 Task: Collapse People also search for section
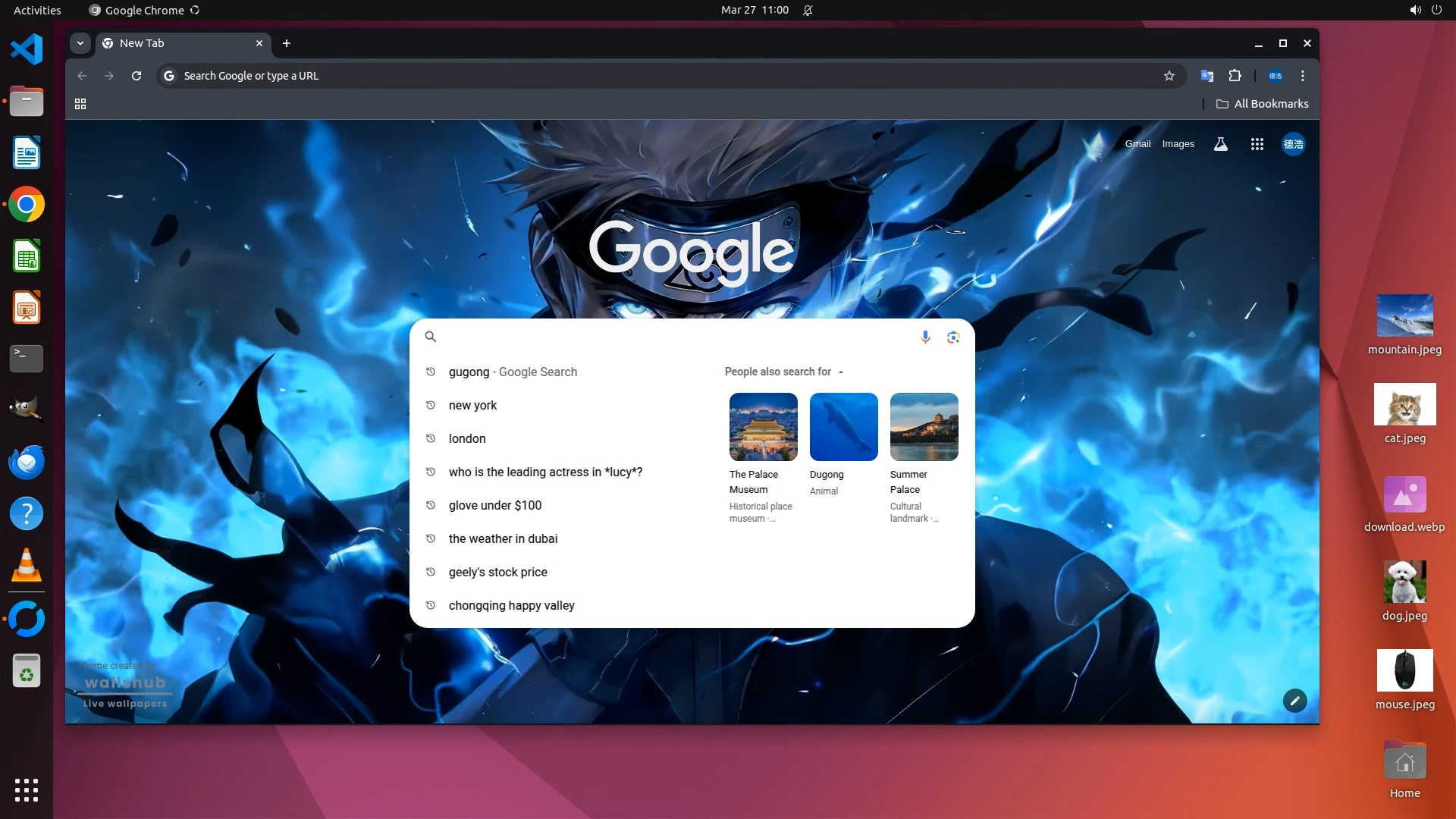[x=840, y=372]
